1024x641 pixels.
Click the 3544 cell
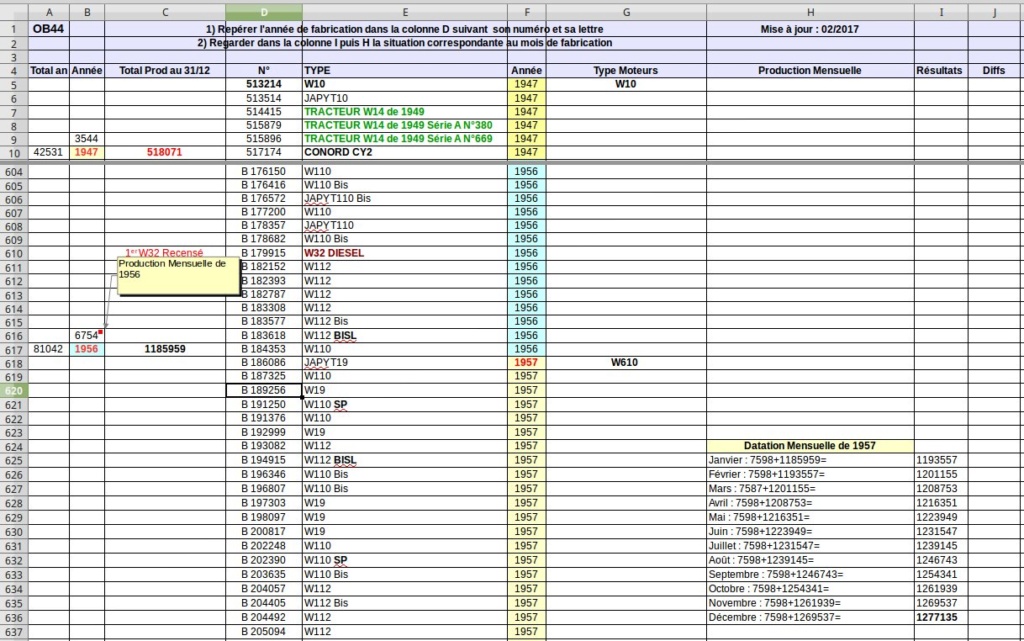tap(87, 138)
